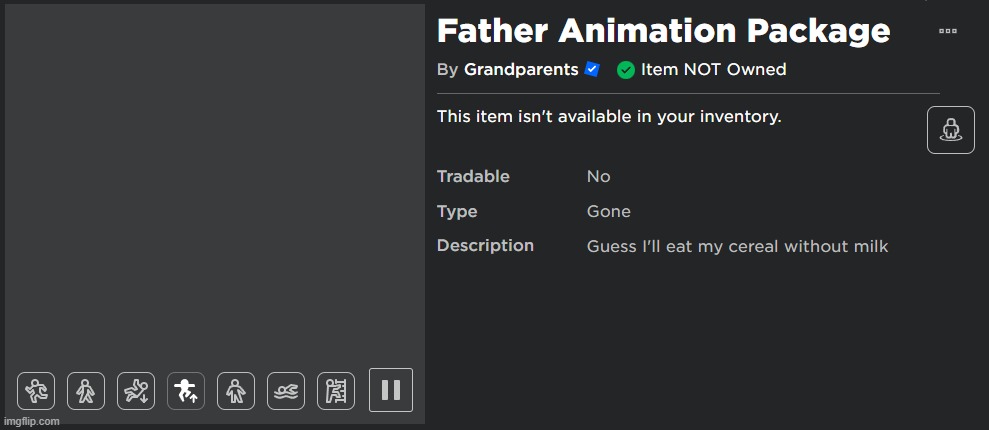Select the cereal without milk description text
This screenshot has width=989, height=430.
(737, 246)
